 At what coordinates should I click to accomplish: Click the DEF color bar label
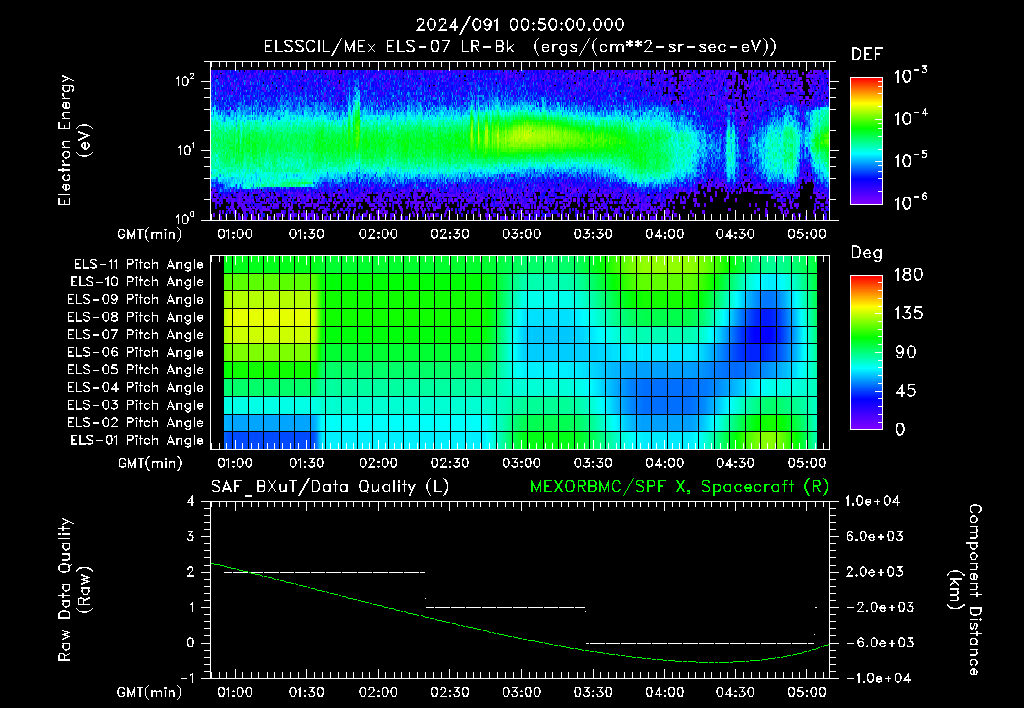pos(866,55)
